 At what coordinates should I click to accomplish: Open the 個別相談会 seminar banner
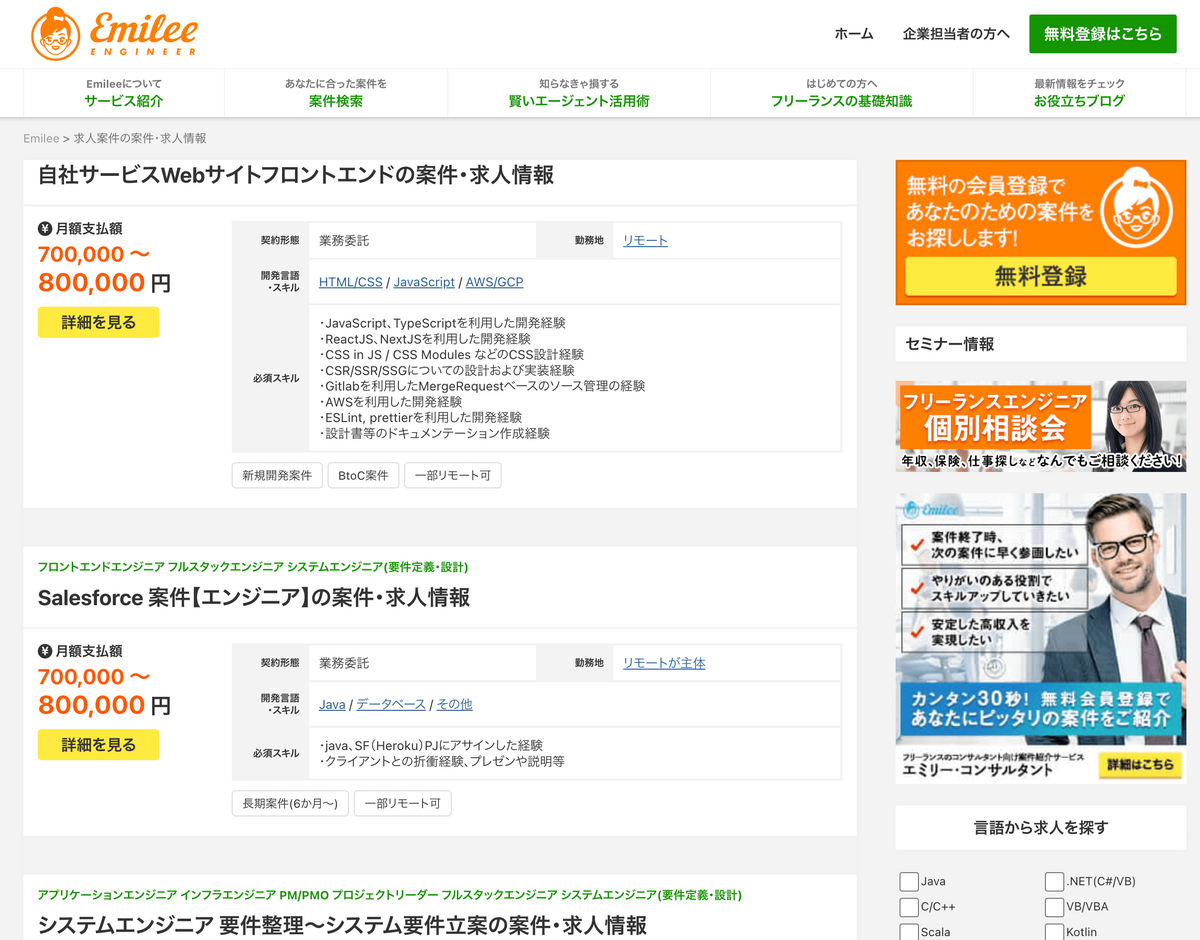point(1040,426)
